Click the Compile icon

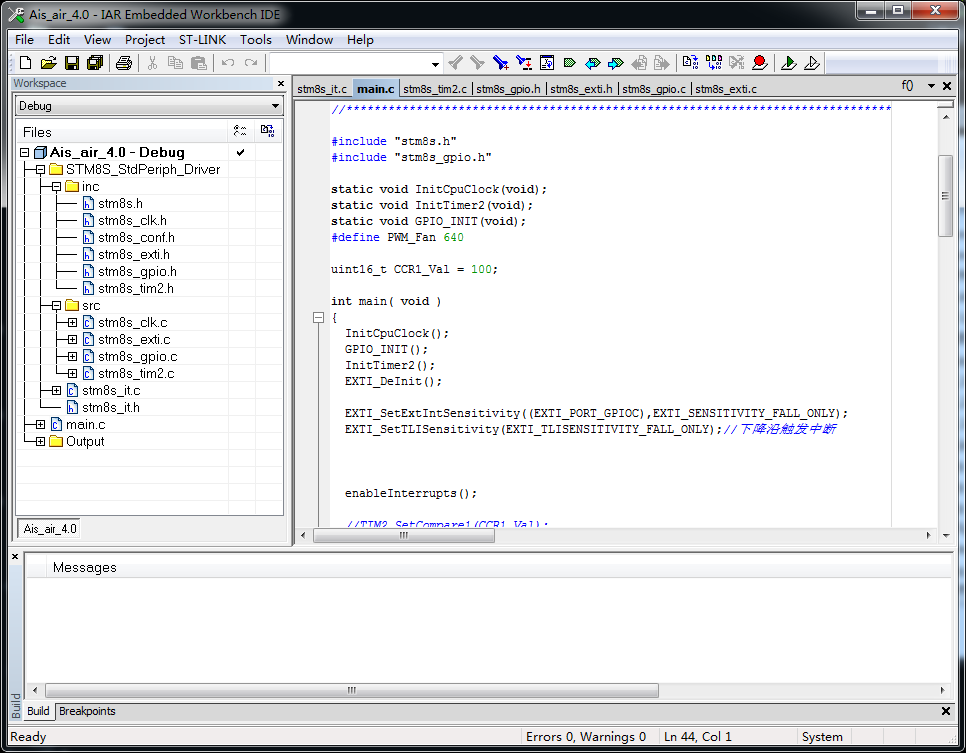[x=691, y=63]
